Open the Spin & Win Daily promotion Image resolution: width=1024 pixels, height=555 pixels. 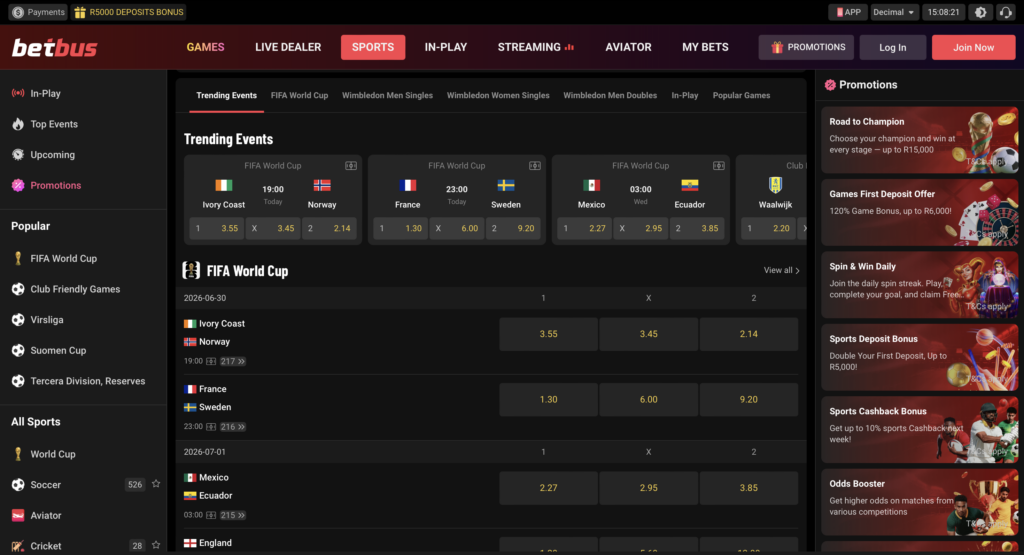920,285
